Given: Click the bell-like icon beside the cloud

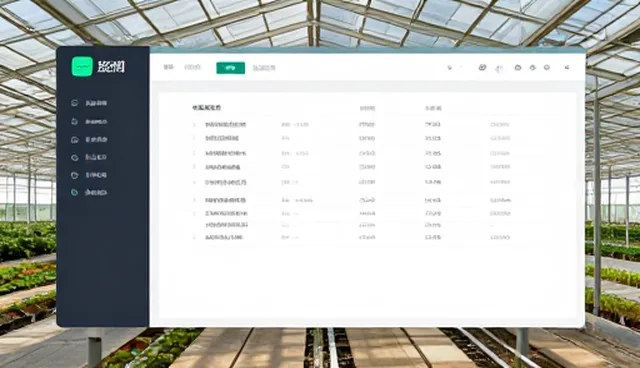Looking at the screenshot, I should pyautogui.click(x=533, y=67).
